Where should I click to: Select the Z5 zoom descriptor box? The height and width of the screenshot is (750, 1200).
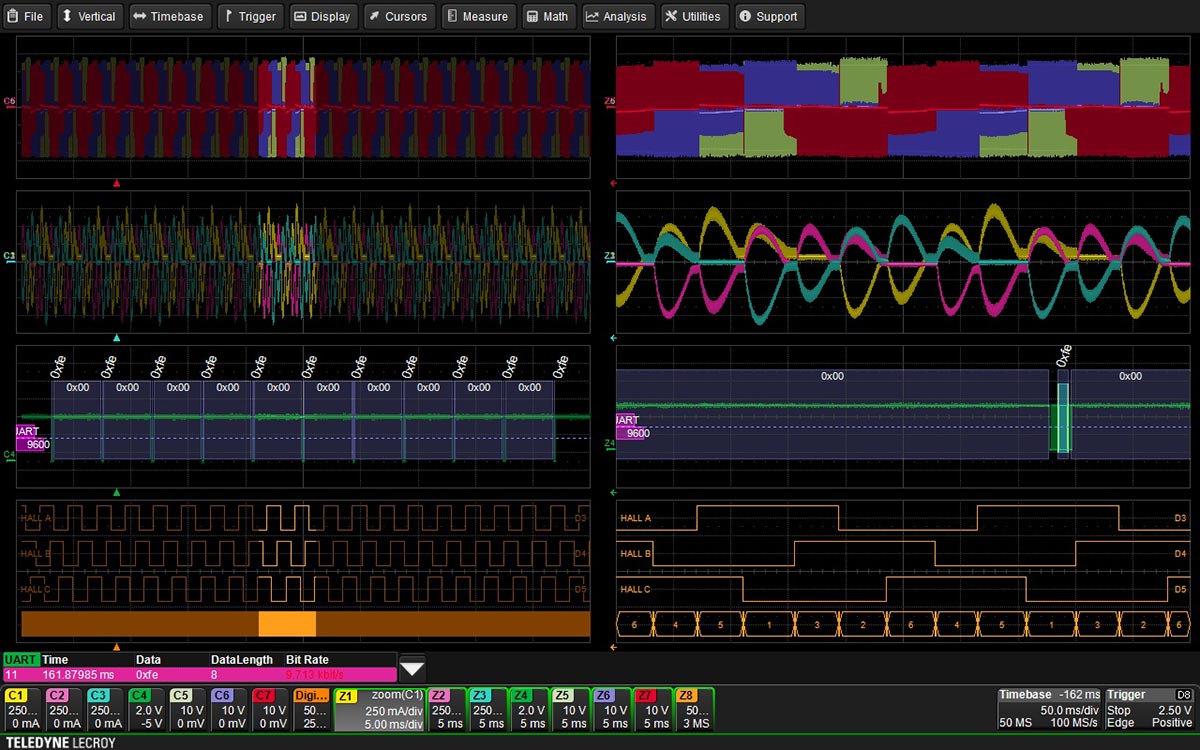tap(570, 709)
